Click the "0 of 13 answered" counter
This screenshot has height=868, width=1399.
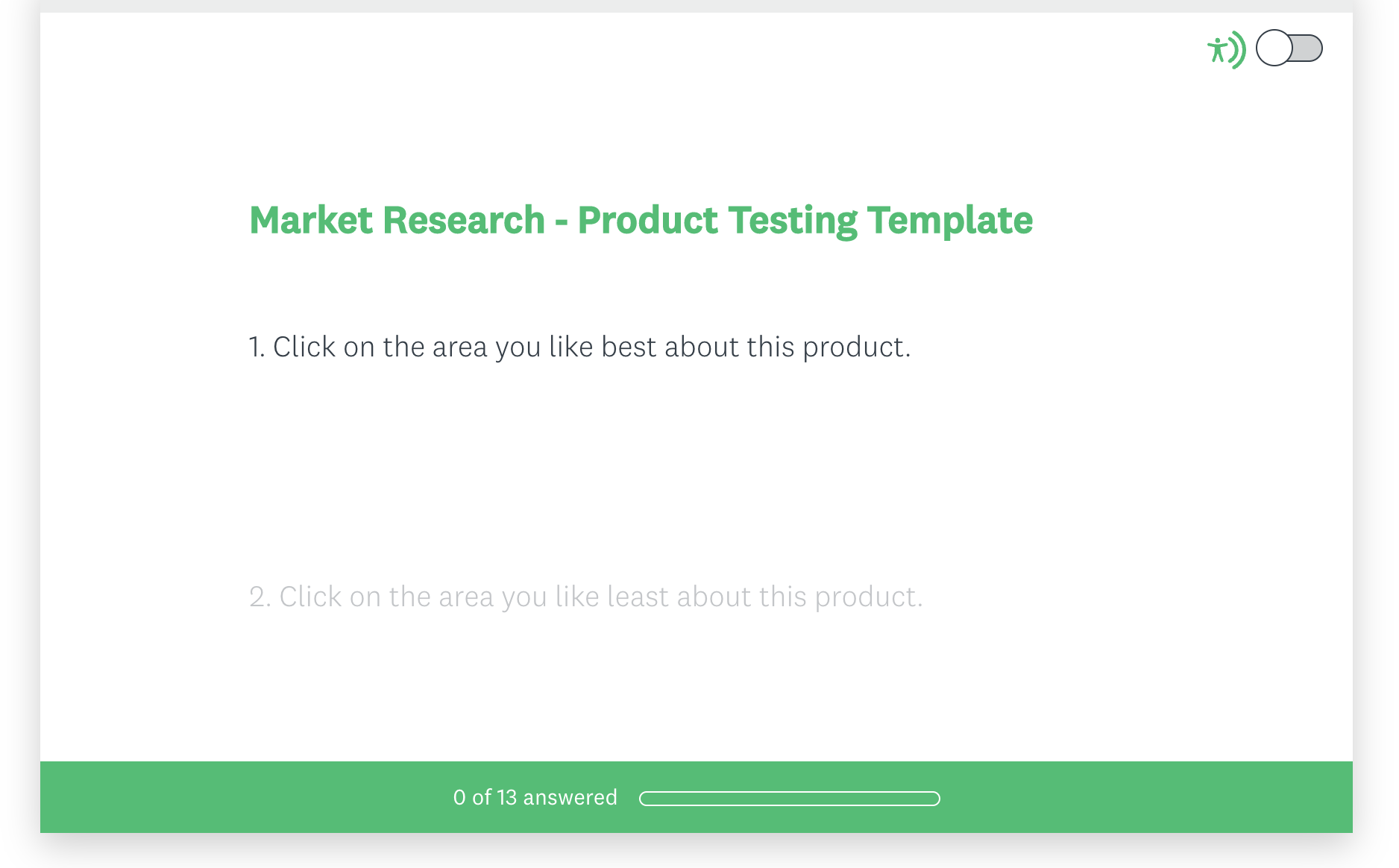(x=535, y=797)
